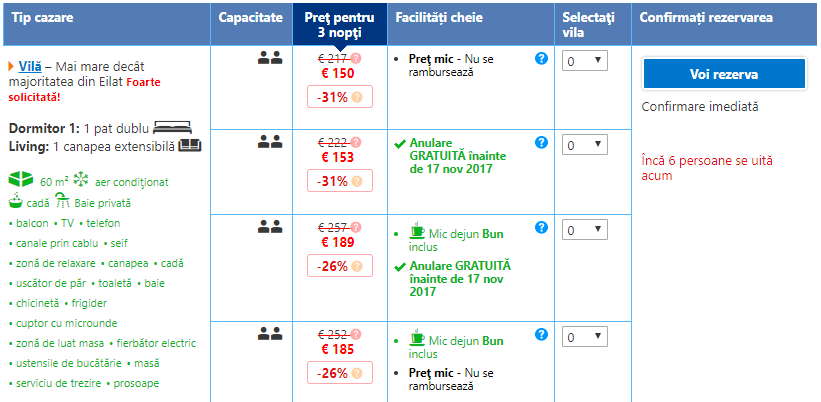
Task: Click the blue help icon beside 'Preț mic'
Action: coord(542,59)
